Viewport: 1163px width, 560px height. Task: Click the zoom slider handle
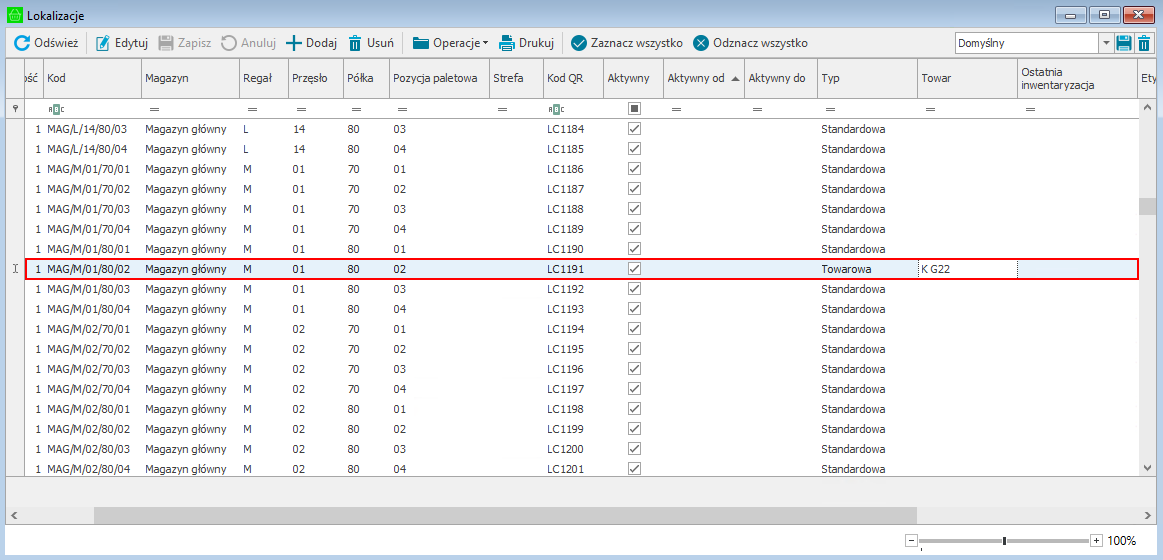[x=1004, y=540]
